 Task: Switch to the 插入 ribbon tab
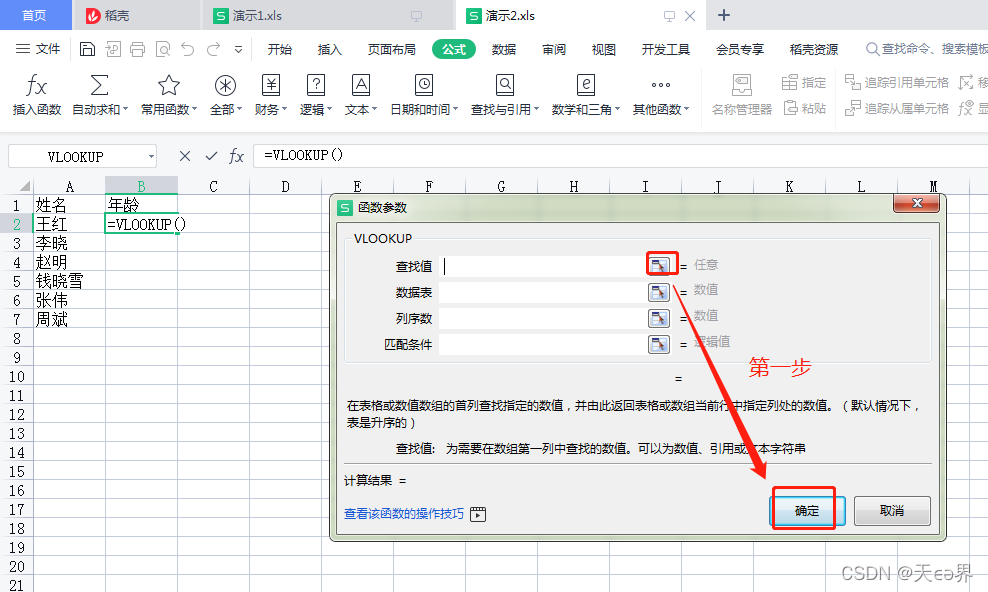coord(330,49)
